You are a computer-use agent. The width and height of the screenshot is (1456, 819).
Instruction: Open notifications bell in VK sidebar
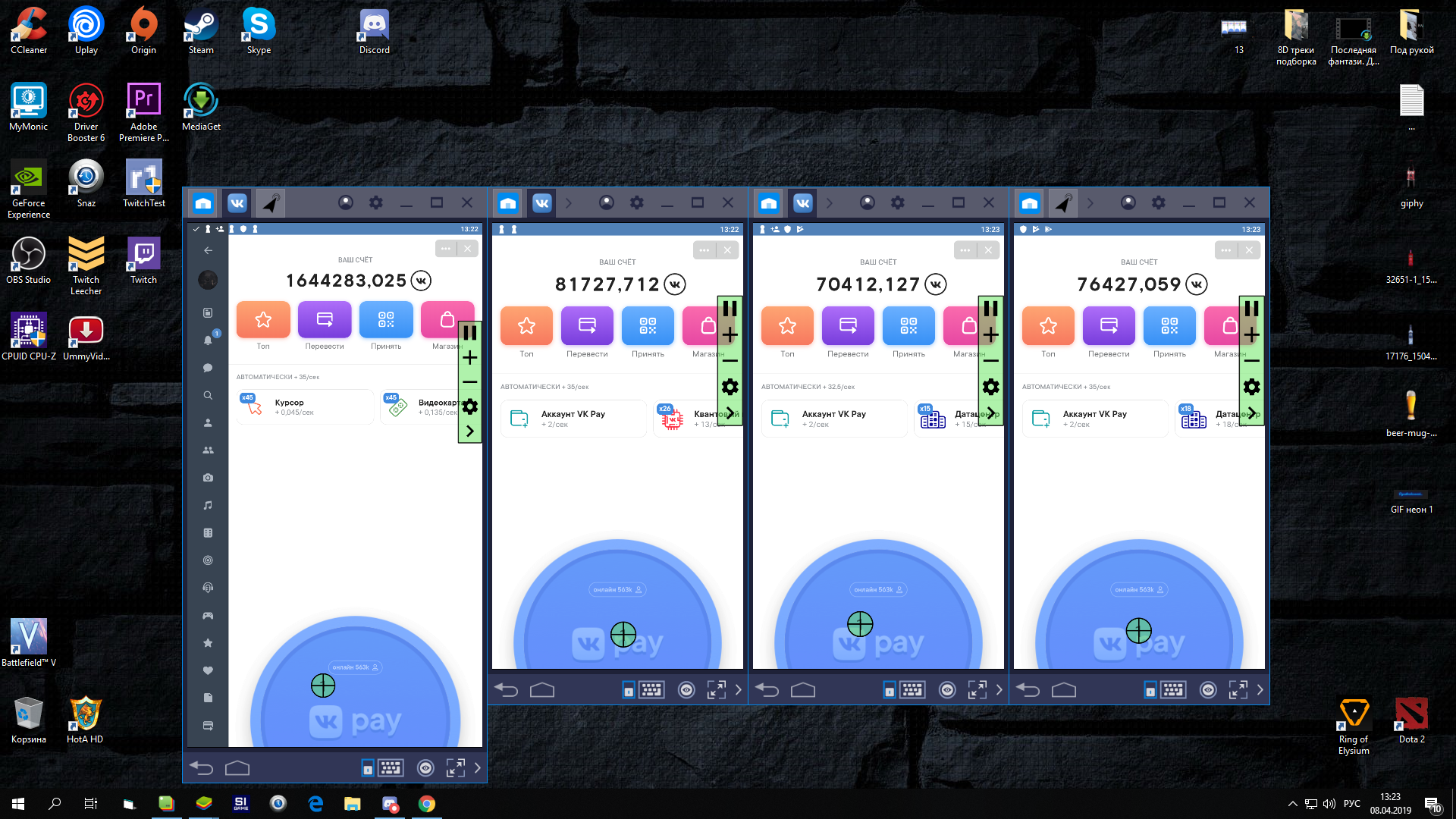click(x=208, y=340)
